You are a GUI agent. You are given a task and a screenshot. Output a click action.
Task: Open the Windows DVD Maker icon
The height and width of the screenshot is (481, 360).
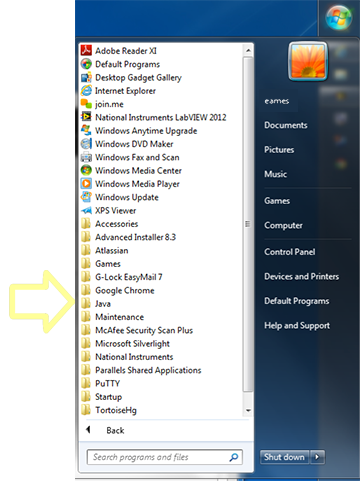(86, 144)
